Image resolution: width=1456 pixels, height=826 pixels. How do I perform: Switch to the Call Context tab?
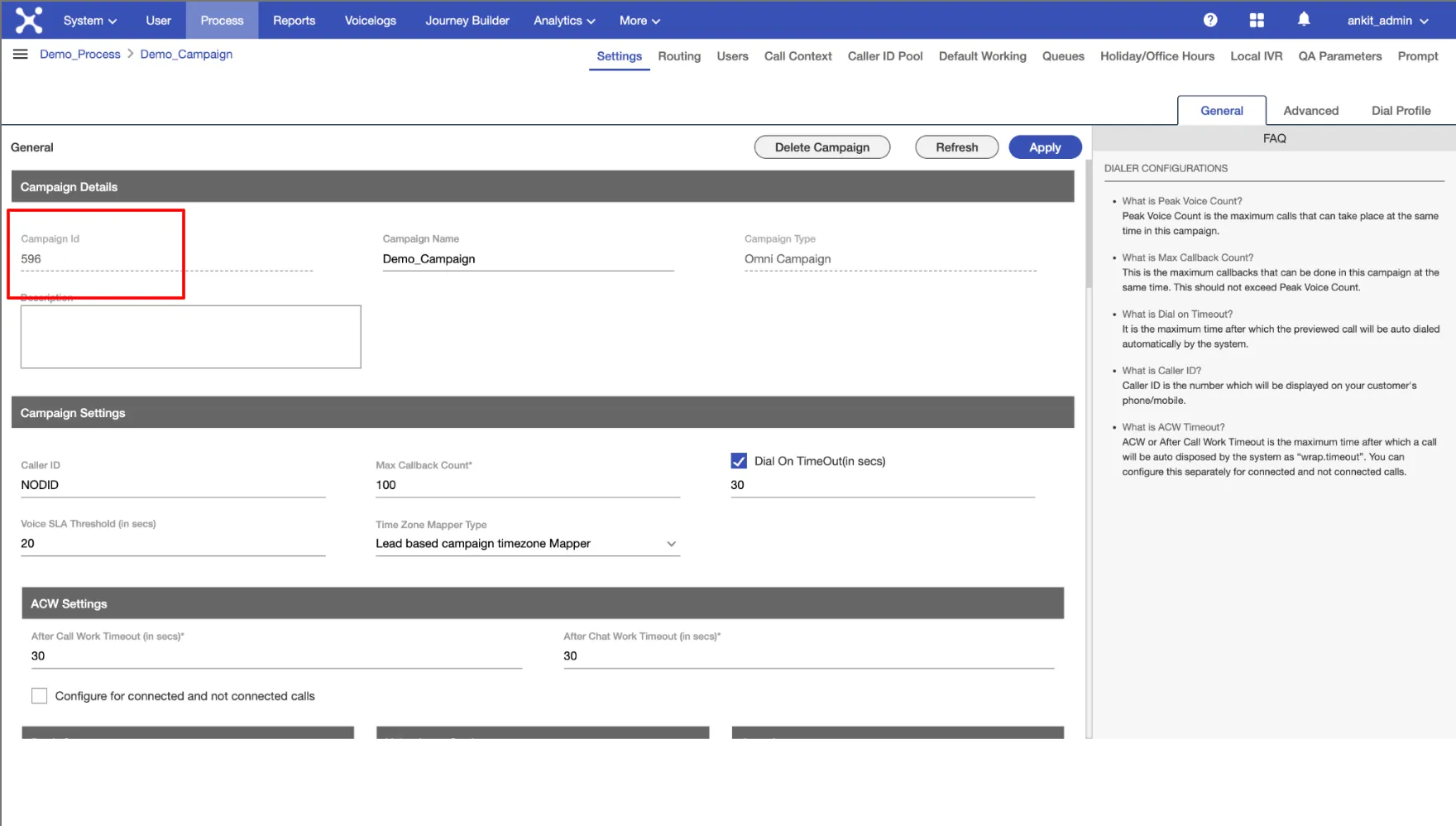(797, 56)
